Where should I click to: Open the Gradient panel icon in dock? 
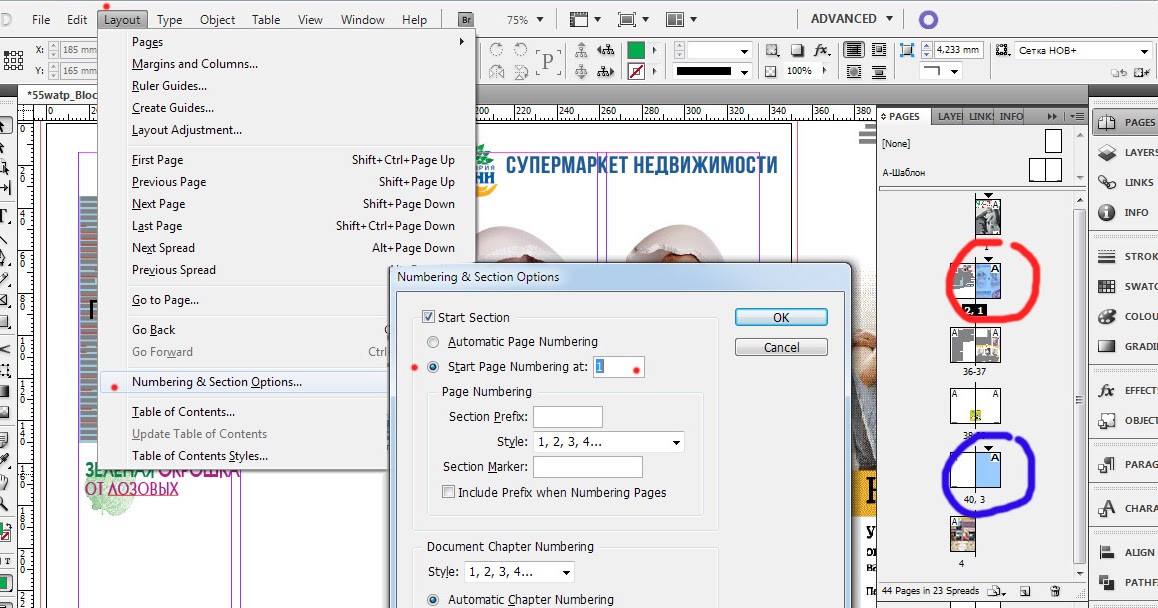[1106, 346]
